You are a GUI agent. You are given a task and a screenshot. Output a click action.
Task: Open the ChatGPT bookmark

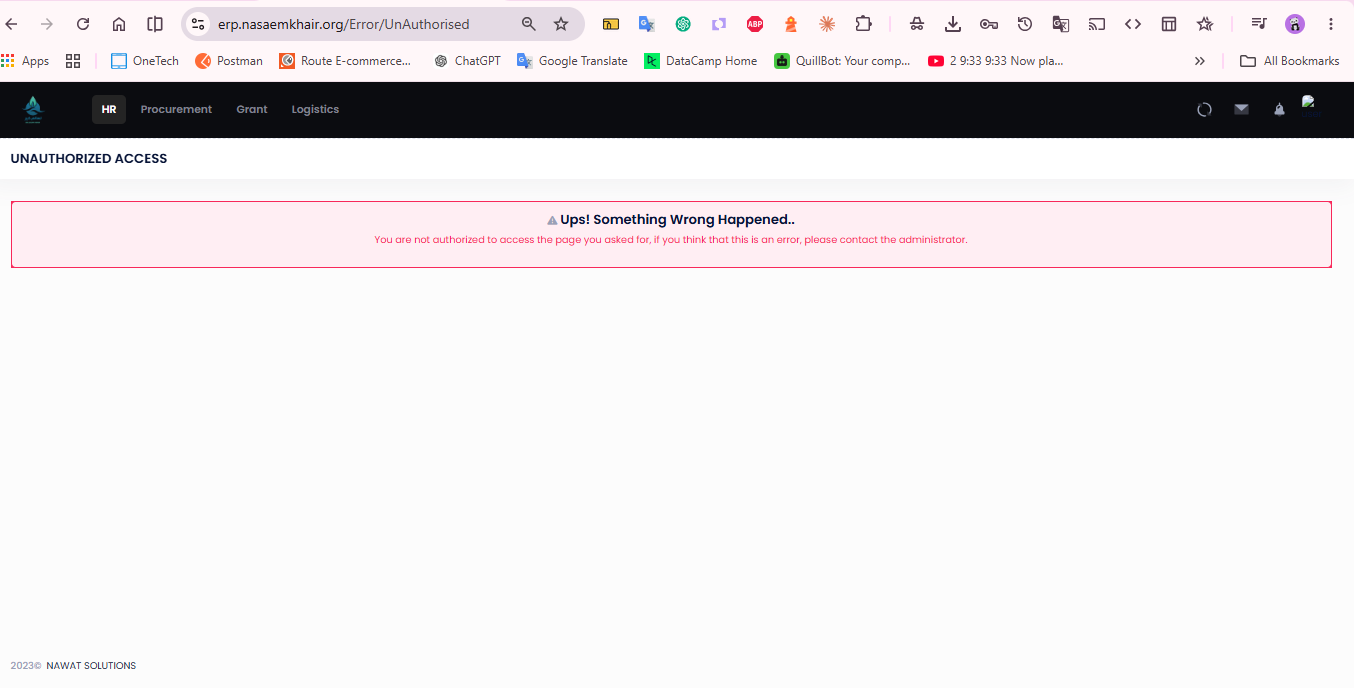[467, 61]
